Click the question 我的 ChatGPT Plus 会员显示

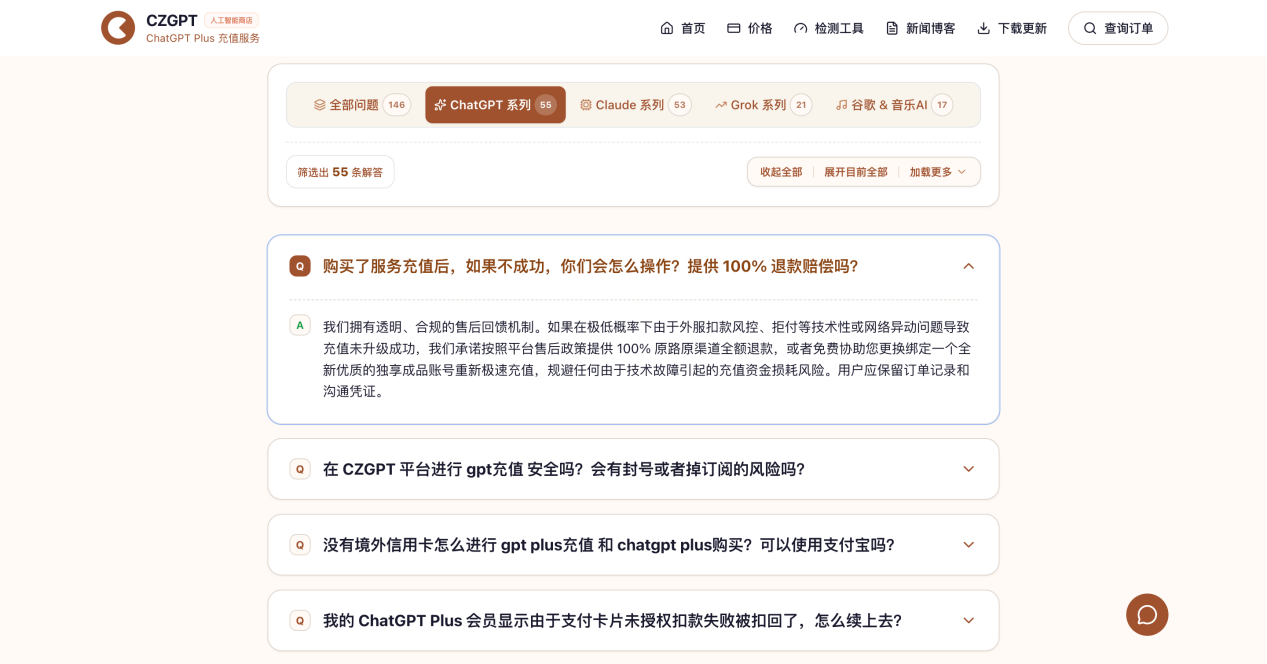pyautogui.click(x=612, y=621)
